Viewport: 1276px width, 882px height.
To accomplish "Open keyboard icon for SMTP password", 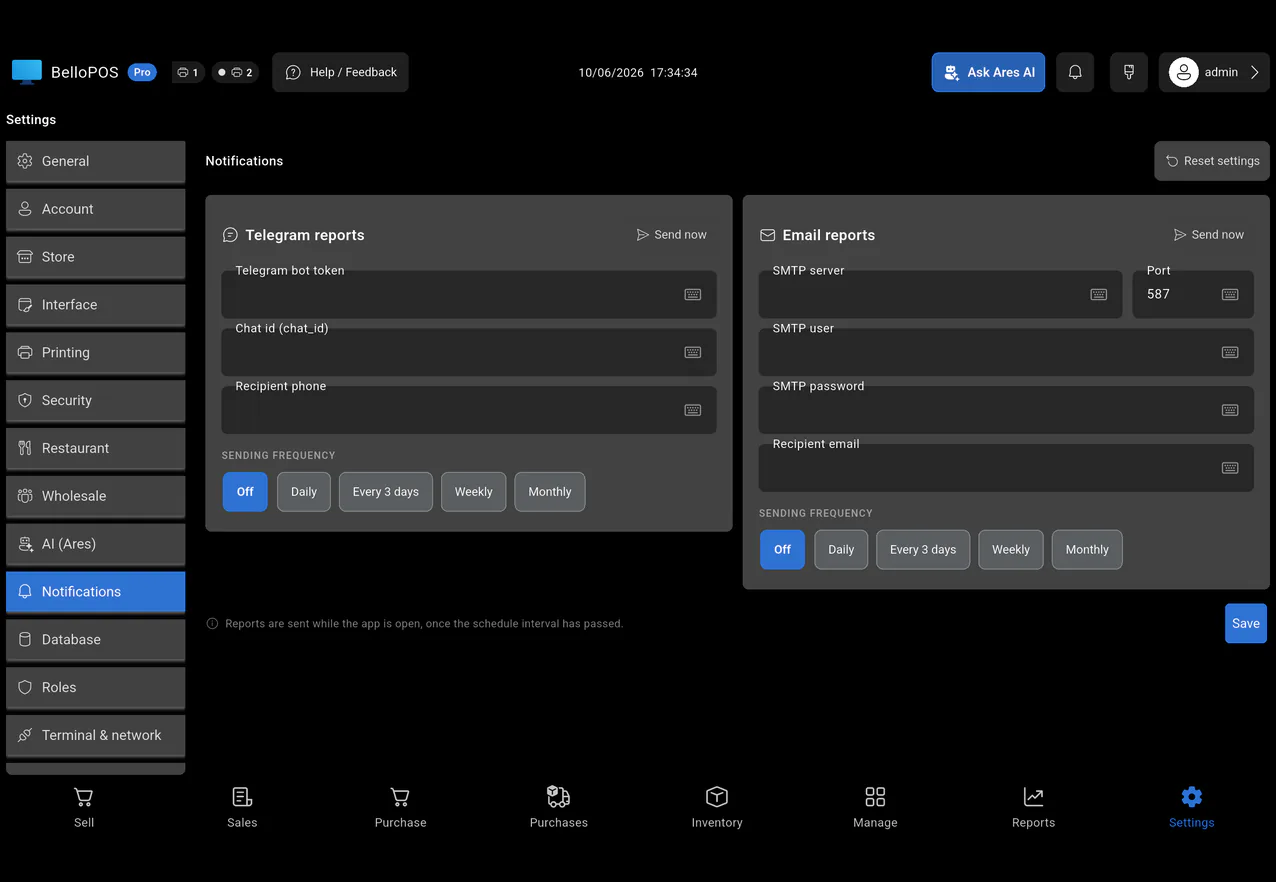I will coord(1230,410).
